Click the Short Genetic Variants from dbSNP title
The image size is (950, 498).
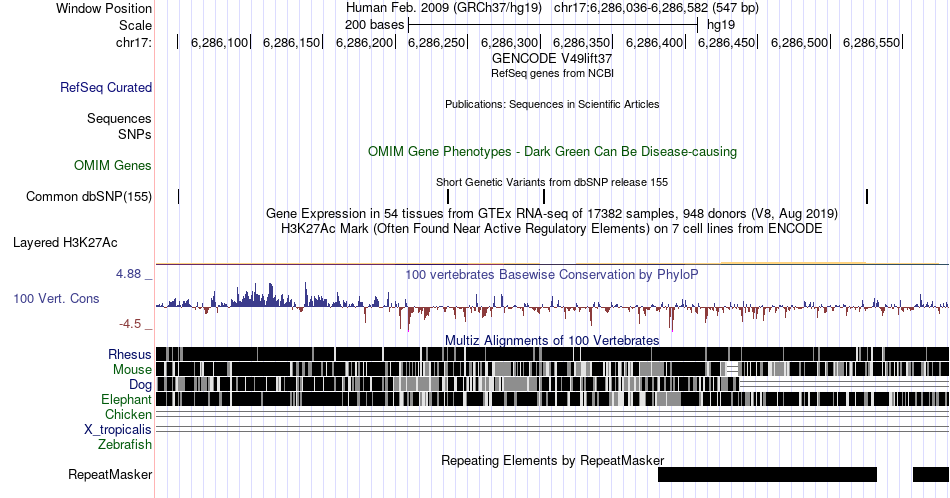click(552, 182)
